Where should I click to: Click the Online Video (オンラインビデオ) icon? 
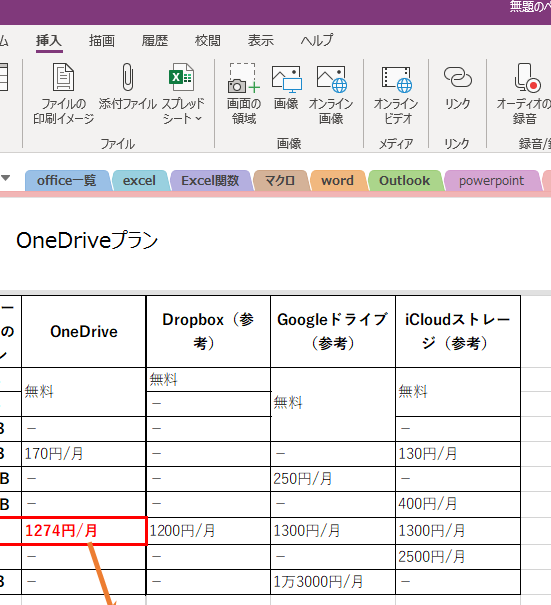tap(396, 79)
